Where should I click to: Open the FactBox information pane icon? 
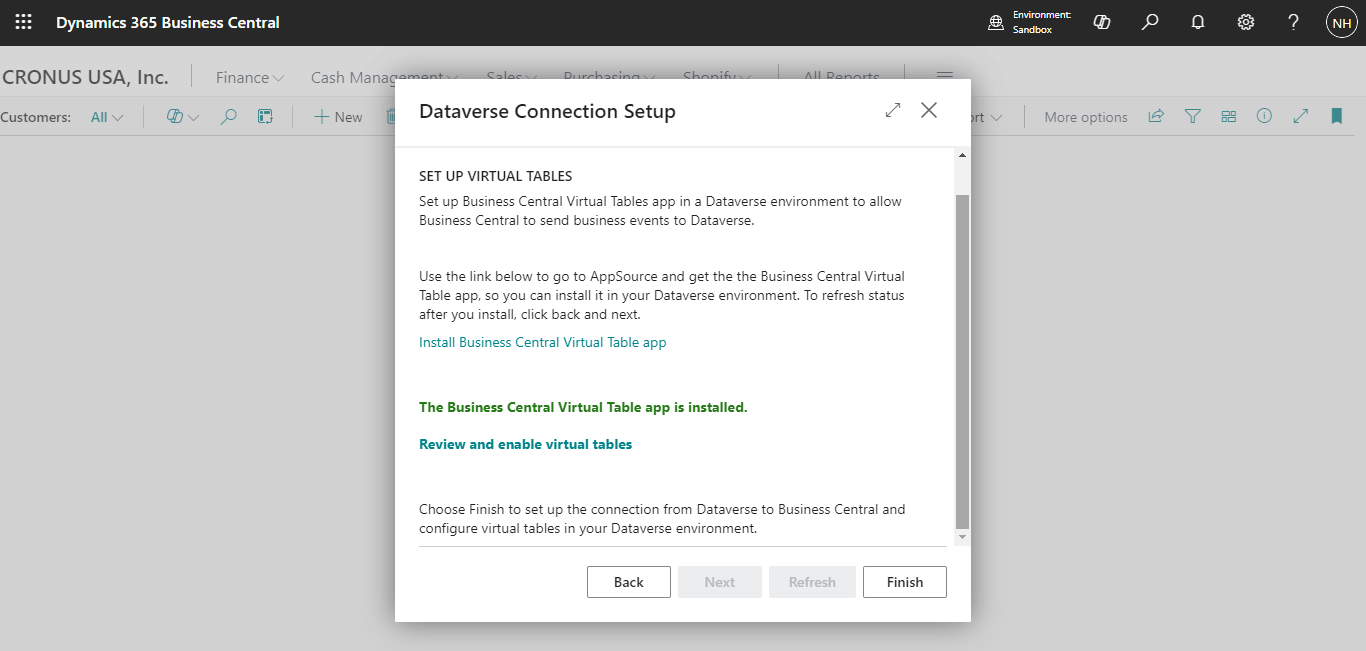pyautogui.click(x=1264, y=117)
